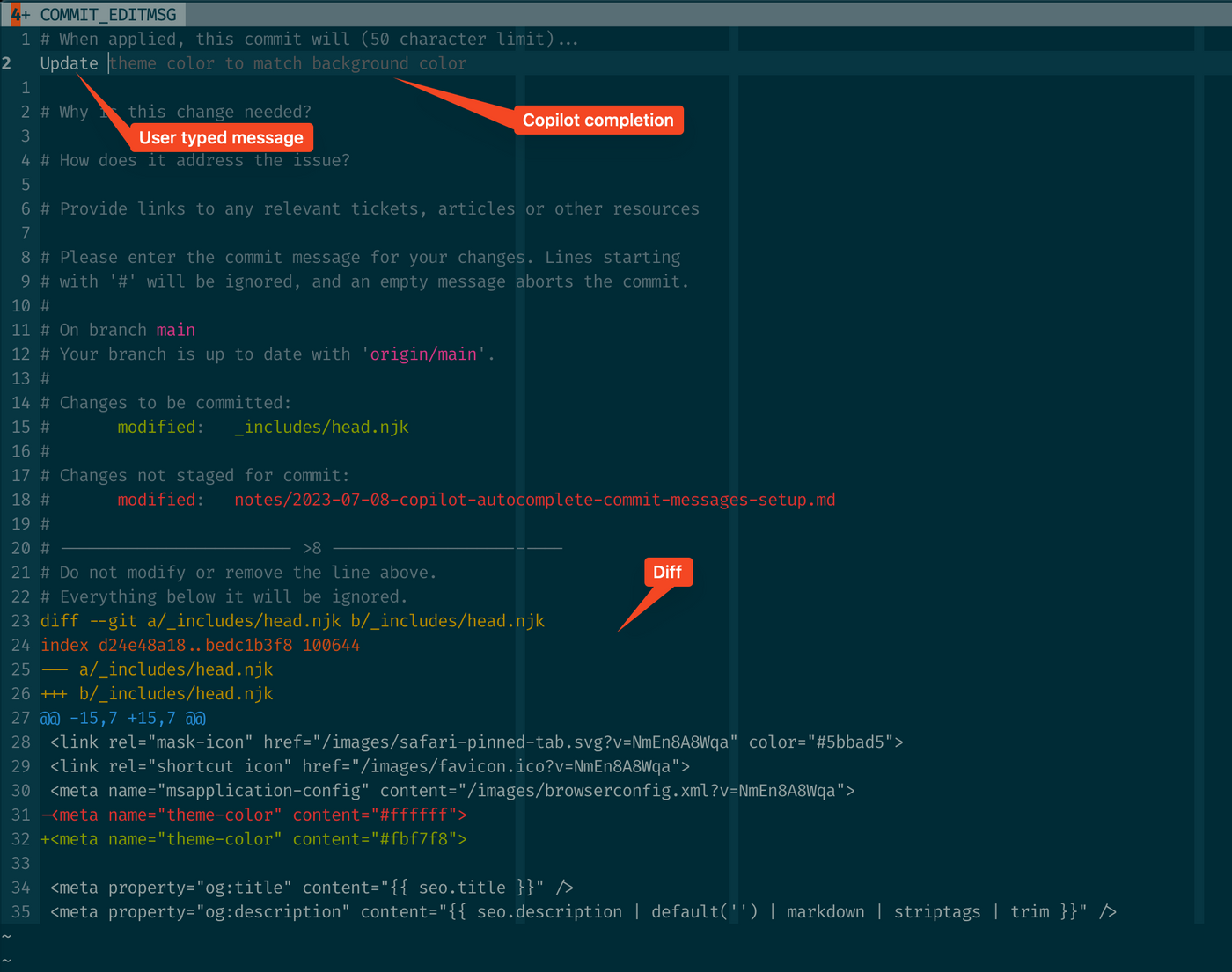Click the removed line with content="#ffffff"
The width and height of the screenshot is (1232, 972).
254,815
